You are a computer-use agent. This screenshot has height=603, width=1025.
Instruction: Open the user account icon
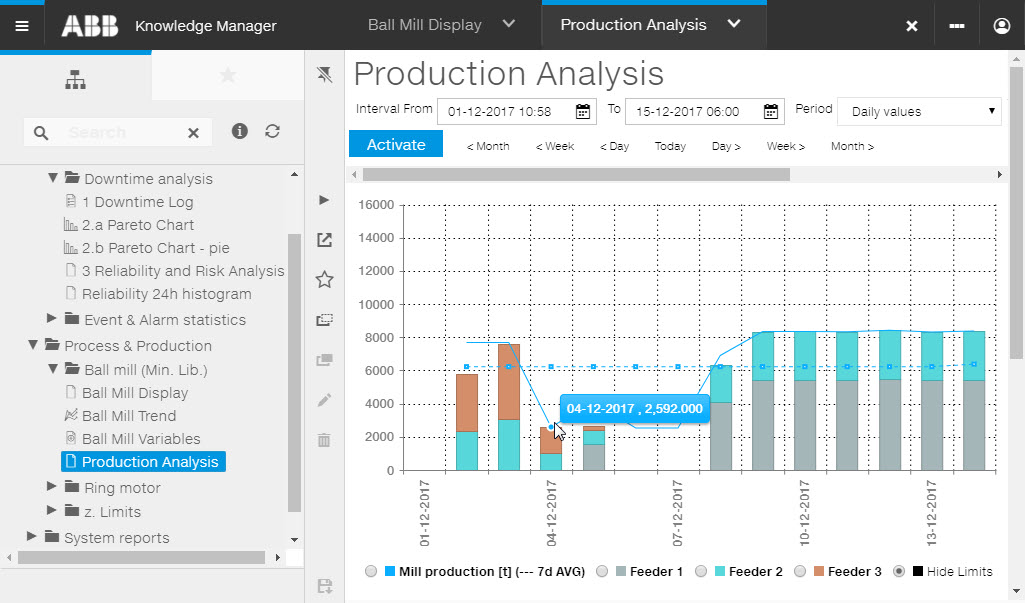[x=1001, y=25]
